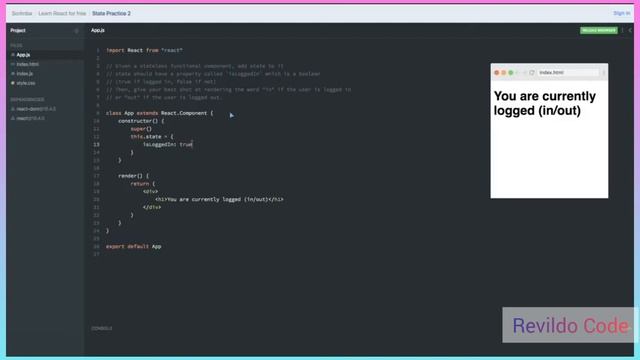Click the h1 'You are currently logged' line
The width and height of the screenshot is (640, 360).
pyautogui.click(x=219, y=200)
